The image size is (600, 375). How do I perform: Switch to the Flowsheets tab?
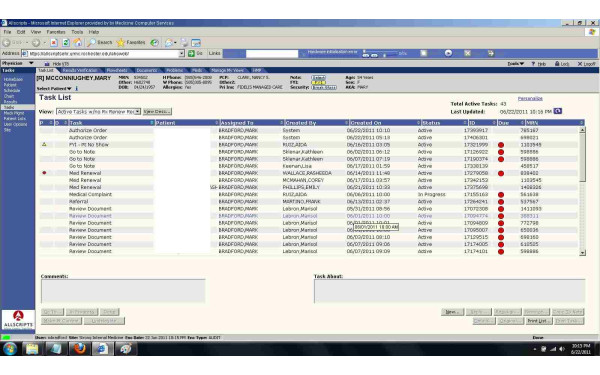117,70
